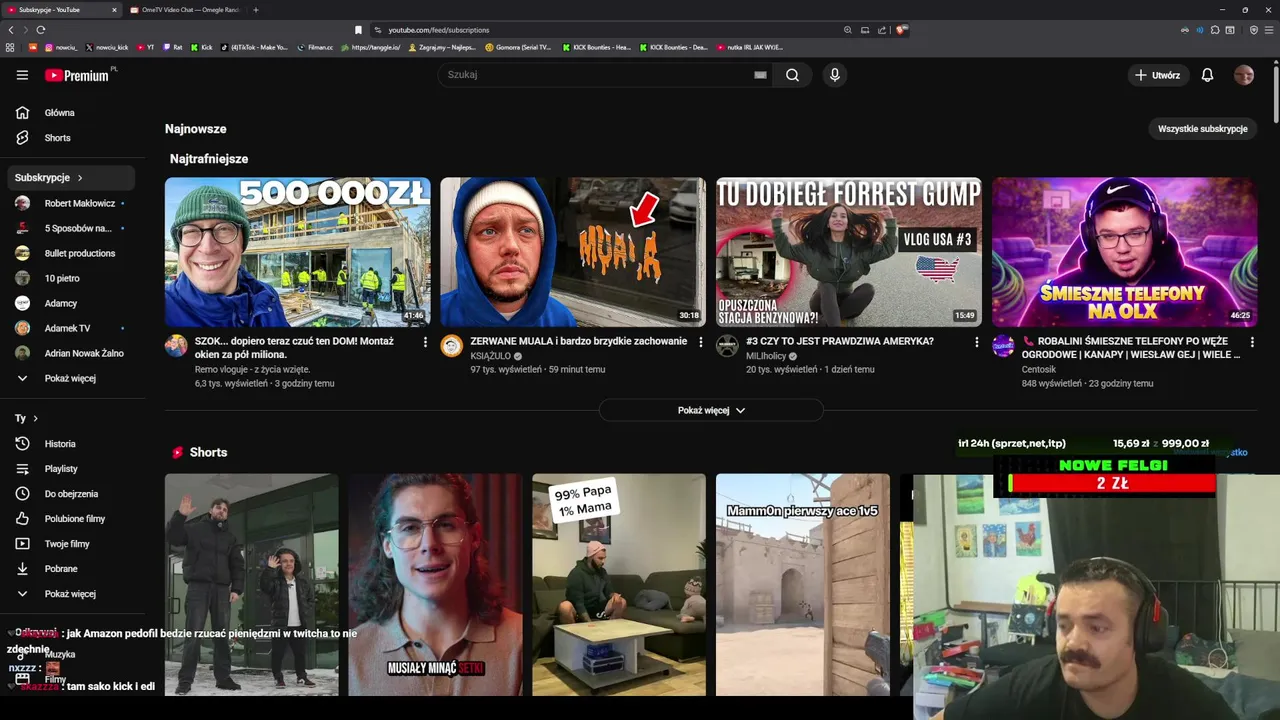Open Do obejrzenia watch later
This screenshot has height=720, width=1280.
(70, 494)
